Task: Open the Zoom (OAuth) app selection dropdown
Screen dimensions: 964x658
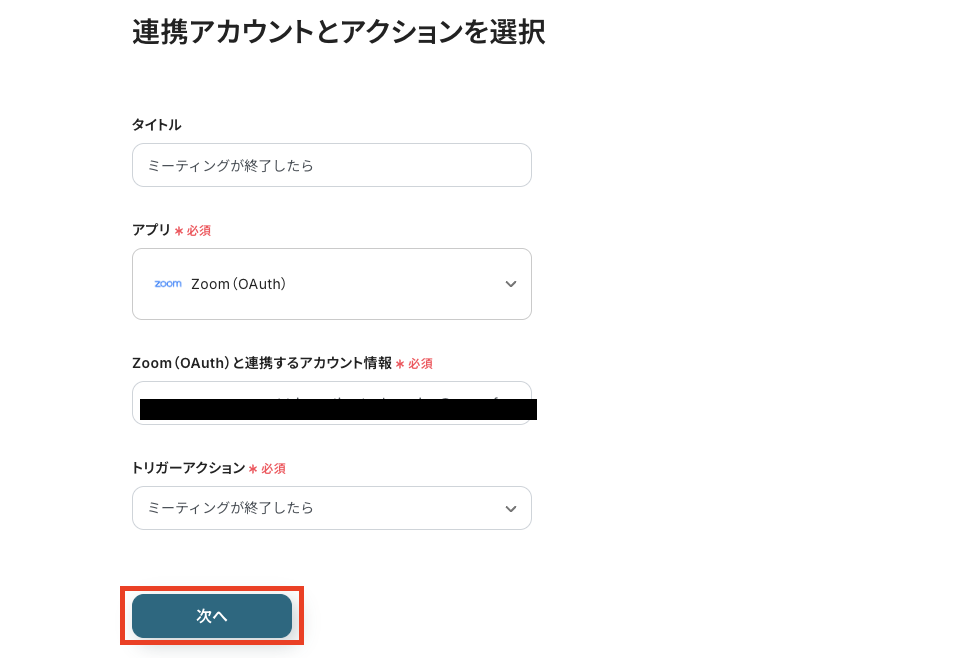Action: 332,284
